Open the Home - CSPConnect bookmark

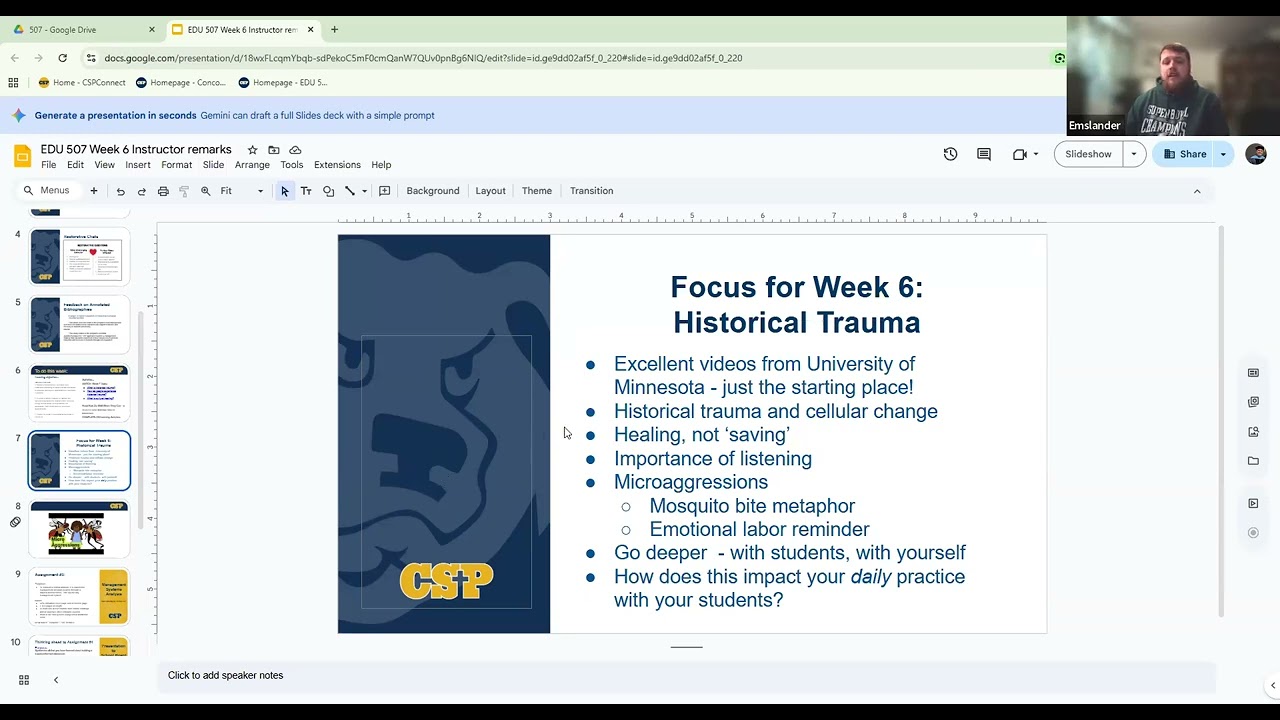pos(81,83)
